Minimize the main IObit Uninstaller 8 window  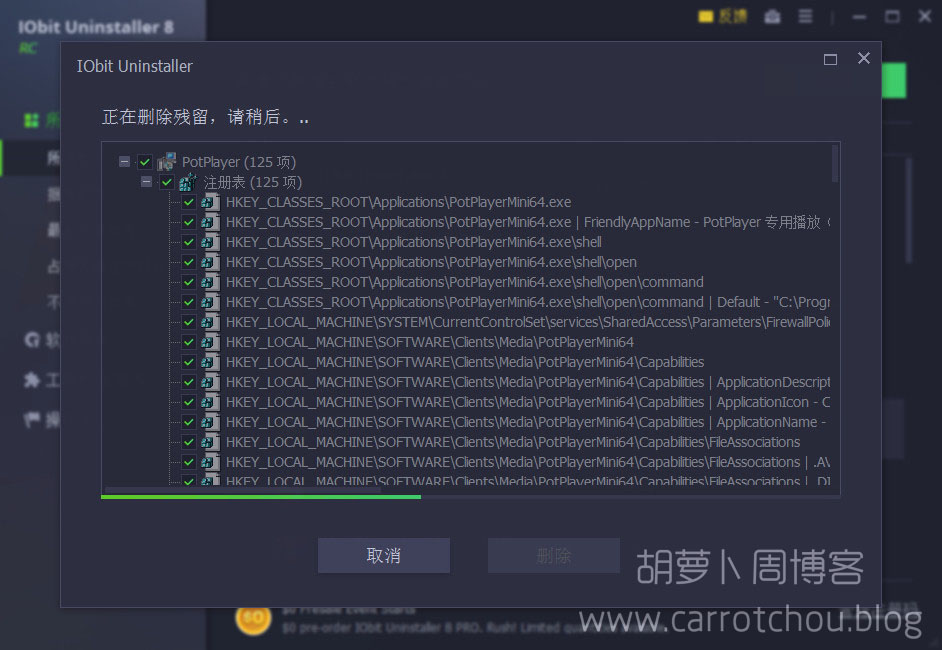tap(860, 17)
